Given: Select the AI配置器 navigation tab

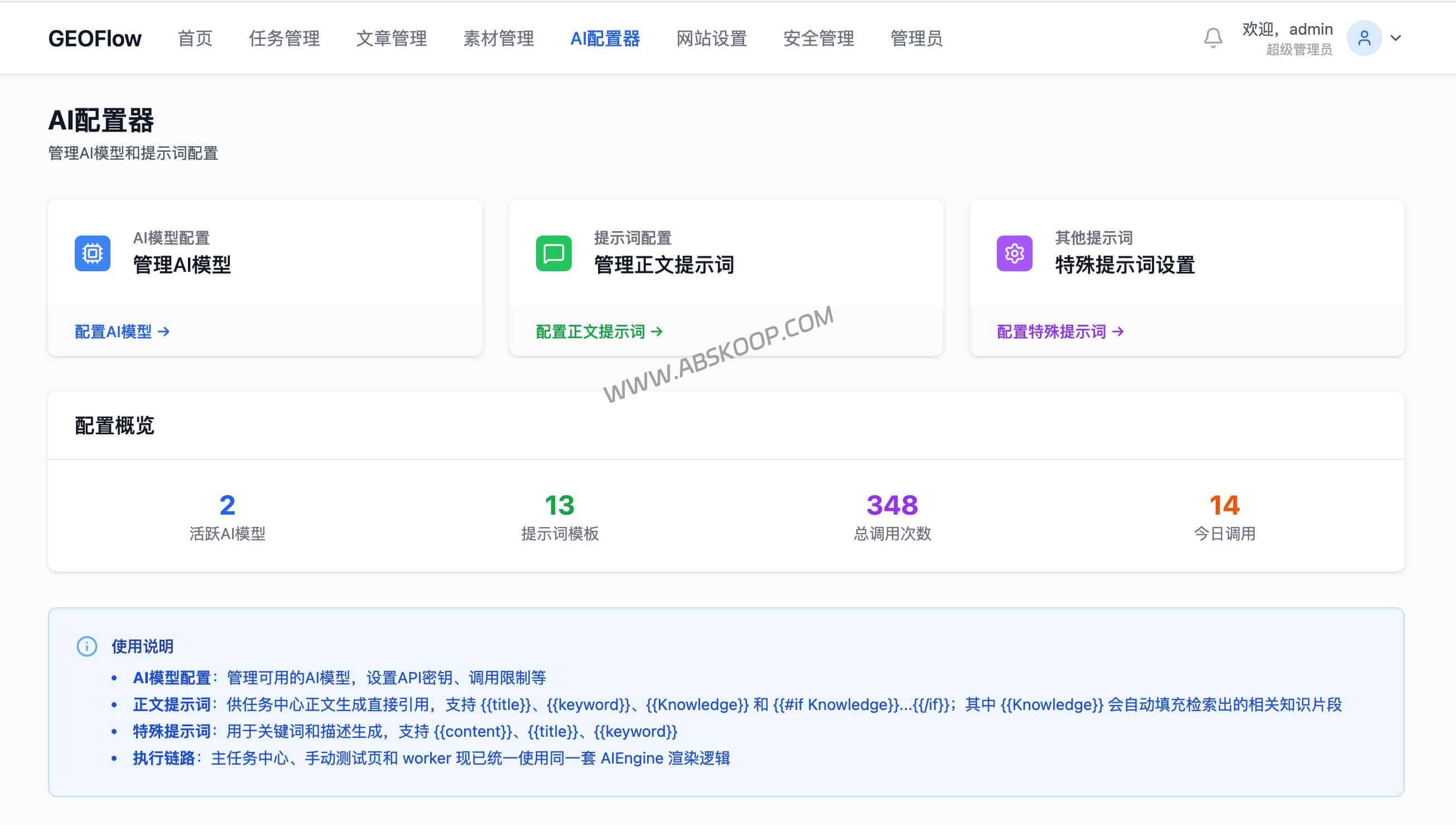Looking at the screenshot, I should point(606,39).
